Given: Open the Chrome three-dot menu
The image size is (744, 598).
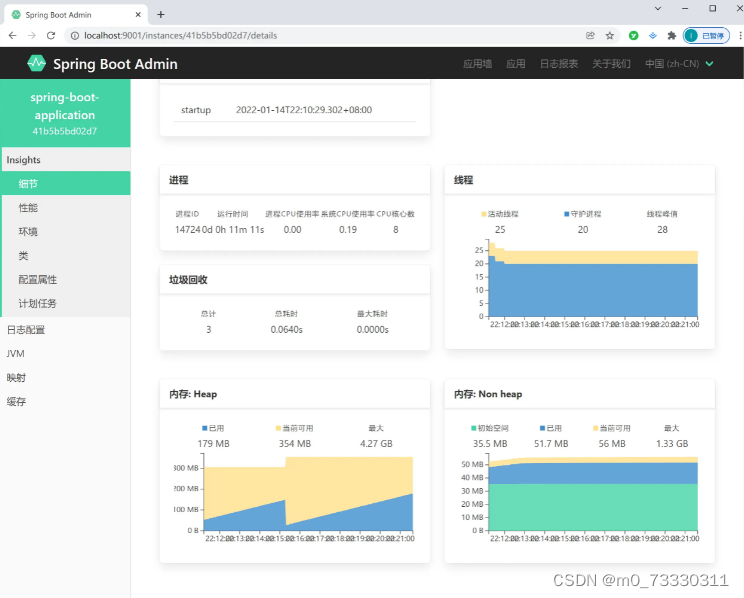Looking at the screenshot, I should tap(740, 36).
